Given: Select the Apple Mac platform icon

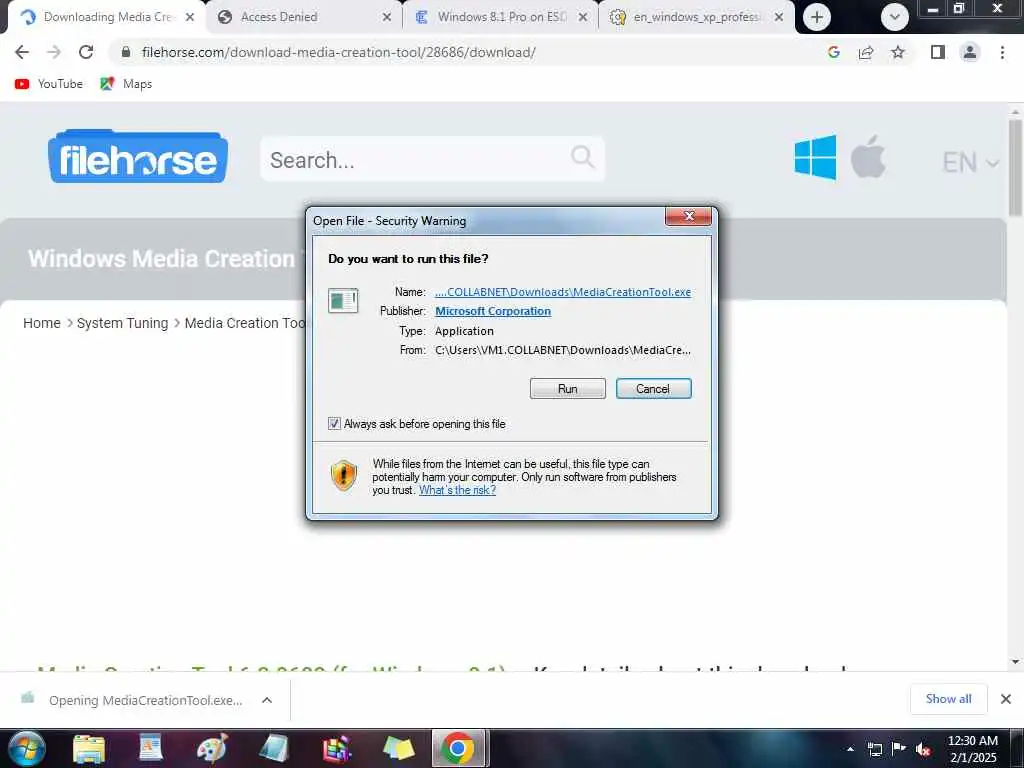Looking at the screenshot, I should coord(868,157).
